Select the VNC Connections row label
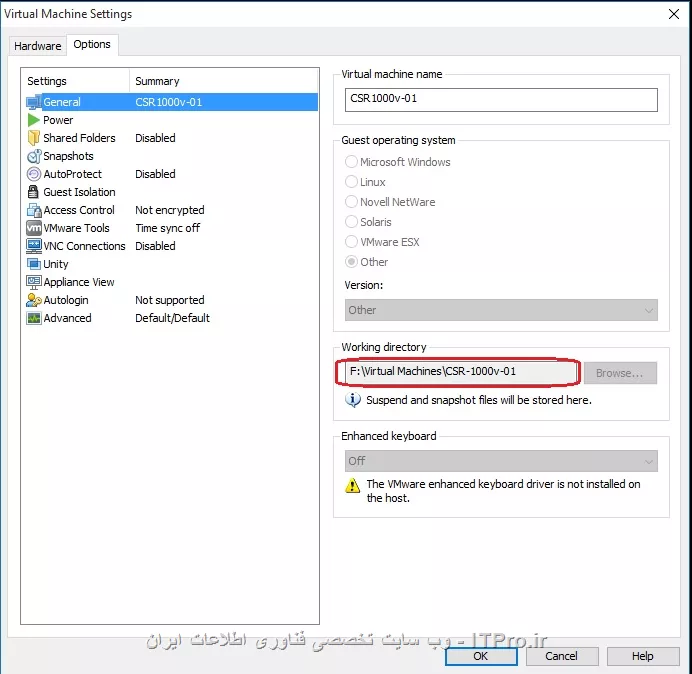Screen dimensions: 692x674 84,246
